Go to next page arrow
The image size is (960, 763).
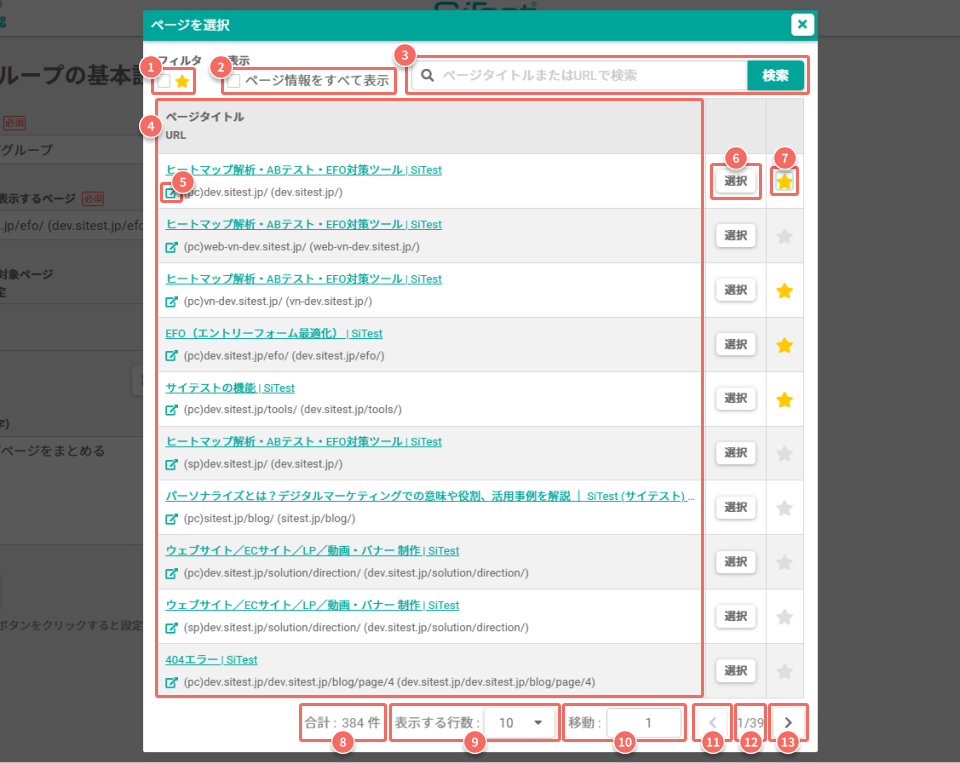tap(788, 723)
